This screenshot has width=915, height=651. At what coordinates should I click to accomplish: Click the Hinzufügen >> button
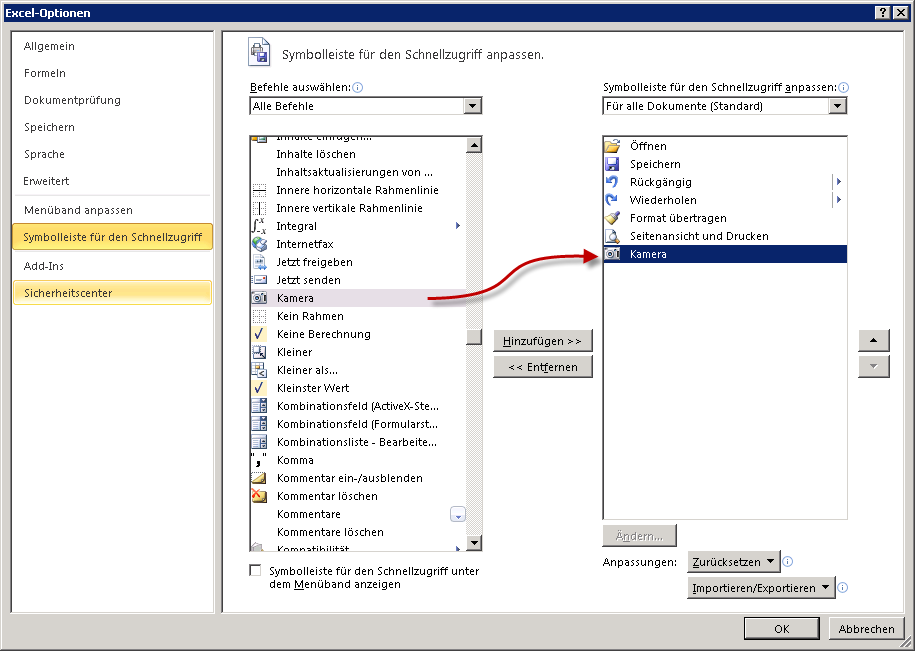[x=543, y=341]
